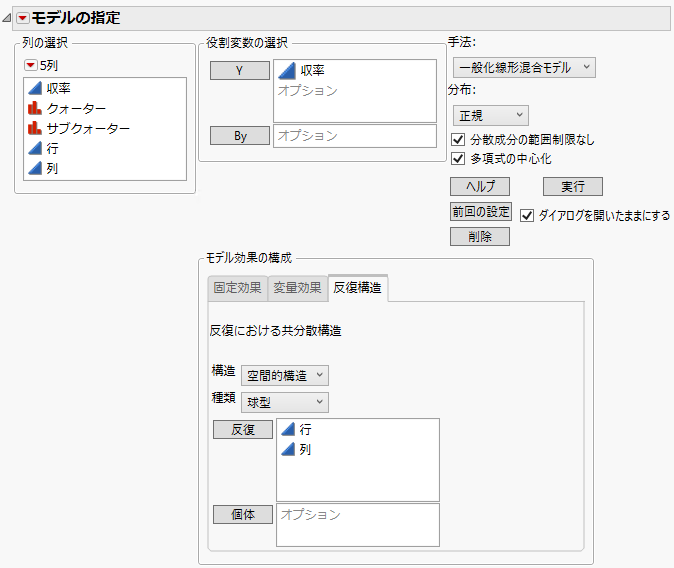Click the red triangle beside モデルの指定
Screen dimensions: 674x568
pos(22,17)
